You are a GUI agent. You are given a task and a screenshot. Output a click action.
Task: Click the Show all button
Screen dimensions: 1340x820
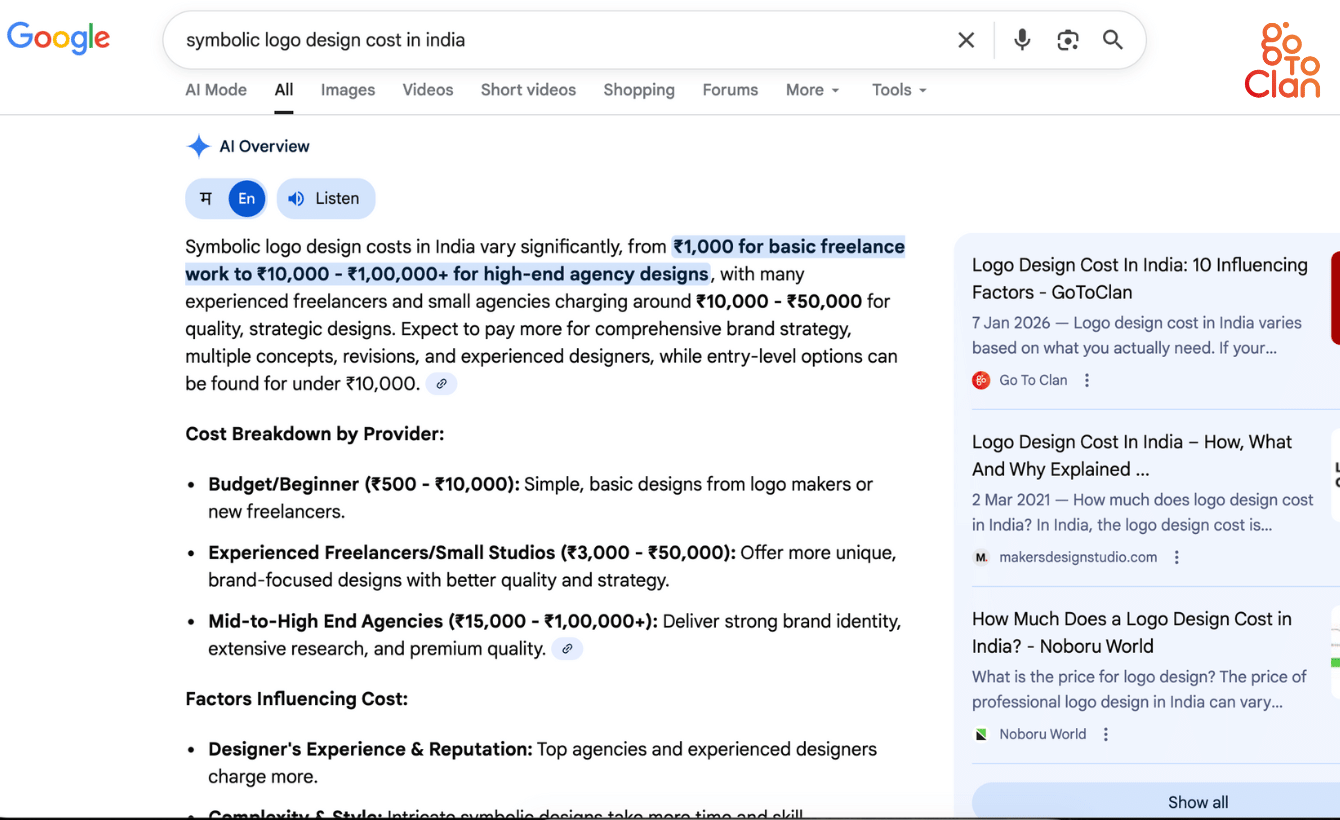point(1197,801)
